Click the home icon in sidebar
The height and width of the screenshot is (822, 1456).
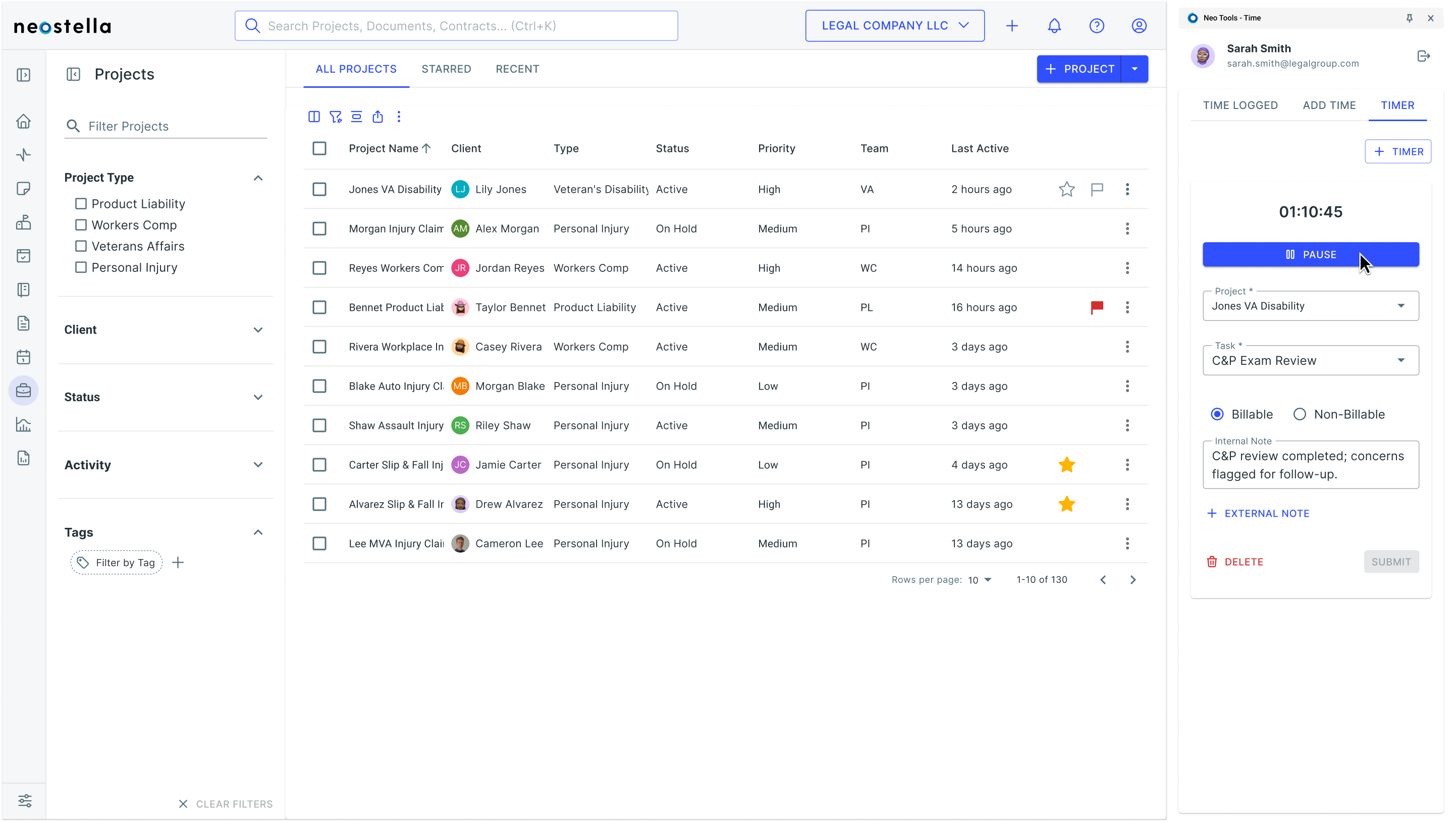[23, 122]
